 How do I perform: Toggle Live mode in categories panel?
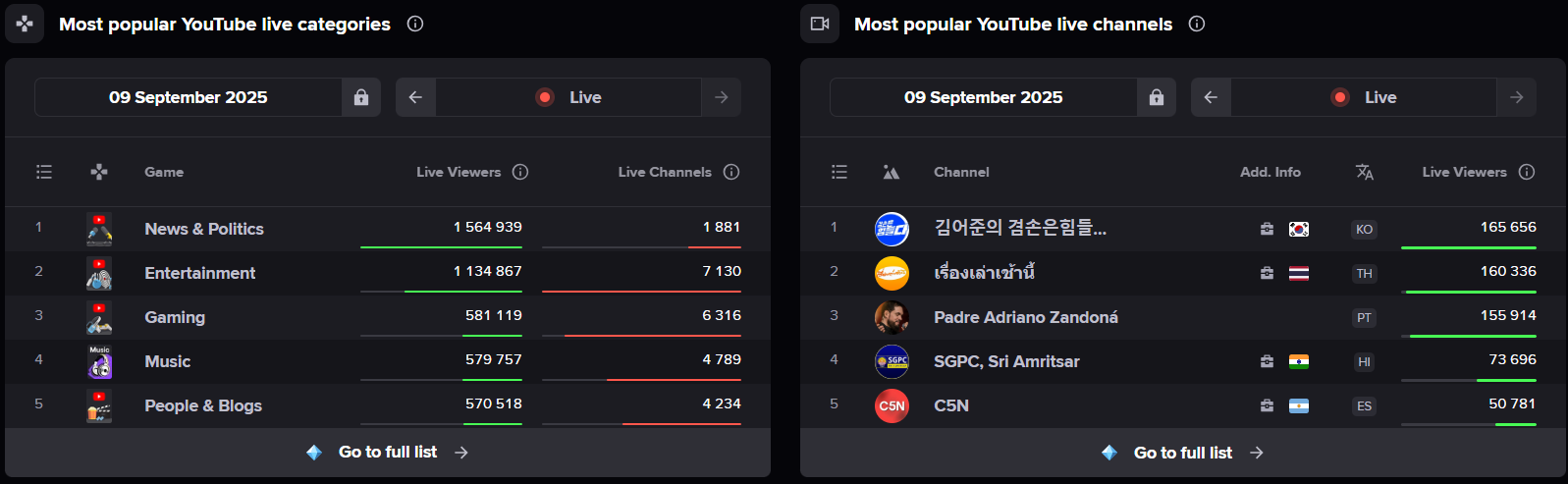pyautogui.click(x=568, y=97)
